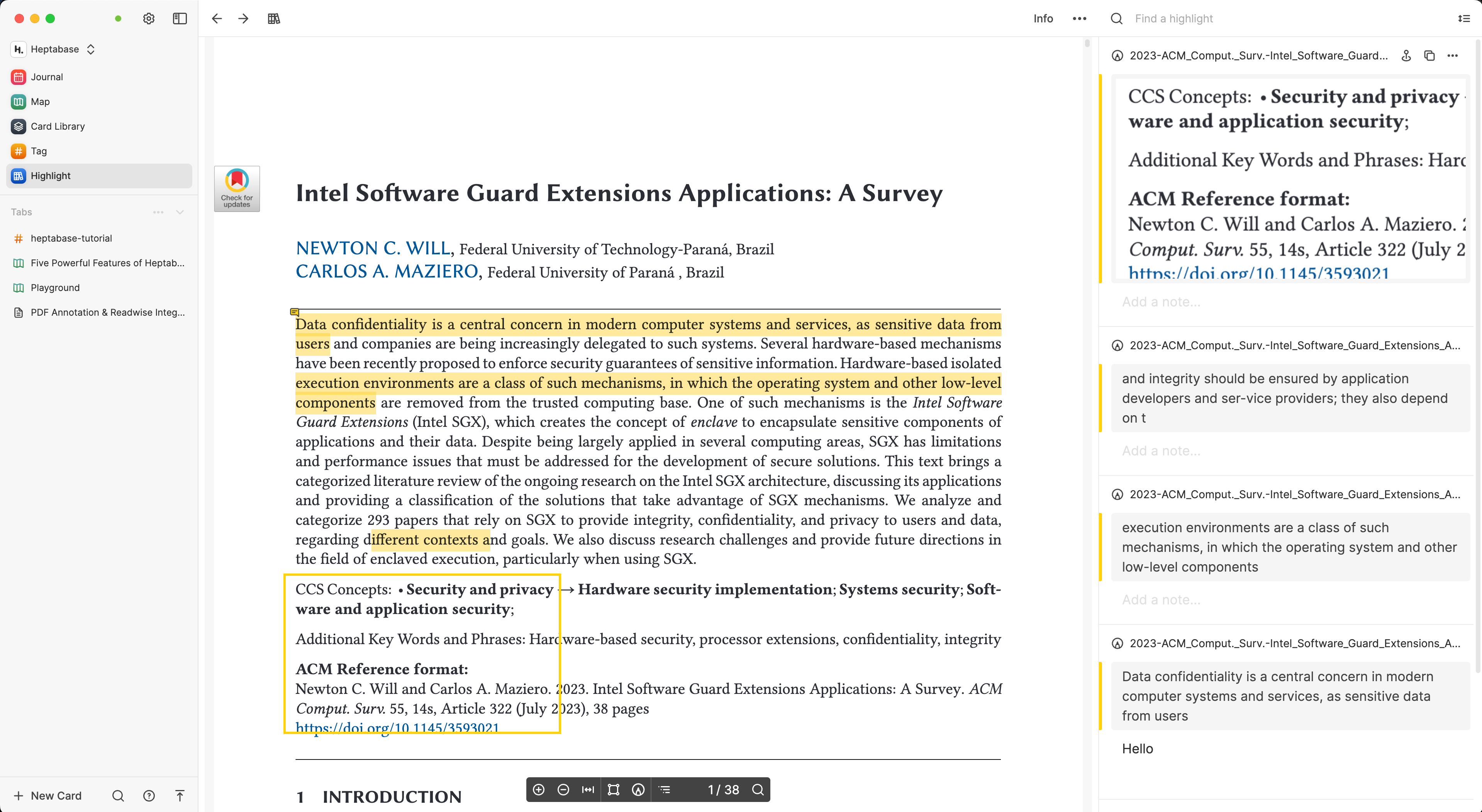Open more options on first highlight

point(1453,56)
